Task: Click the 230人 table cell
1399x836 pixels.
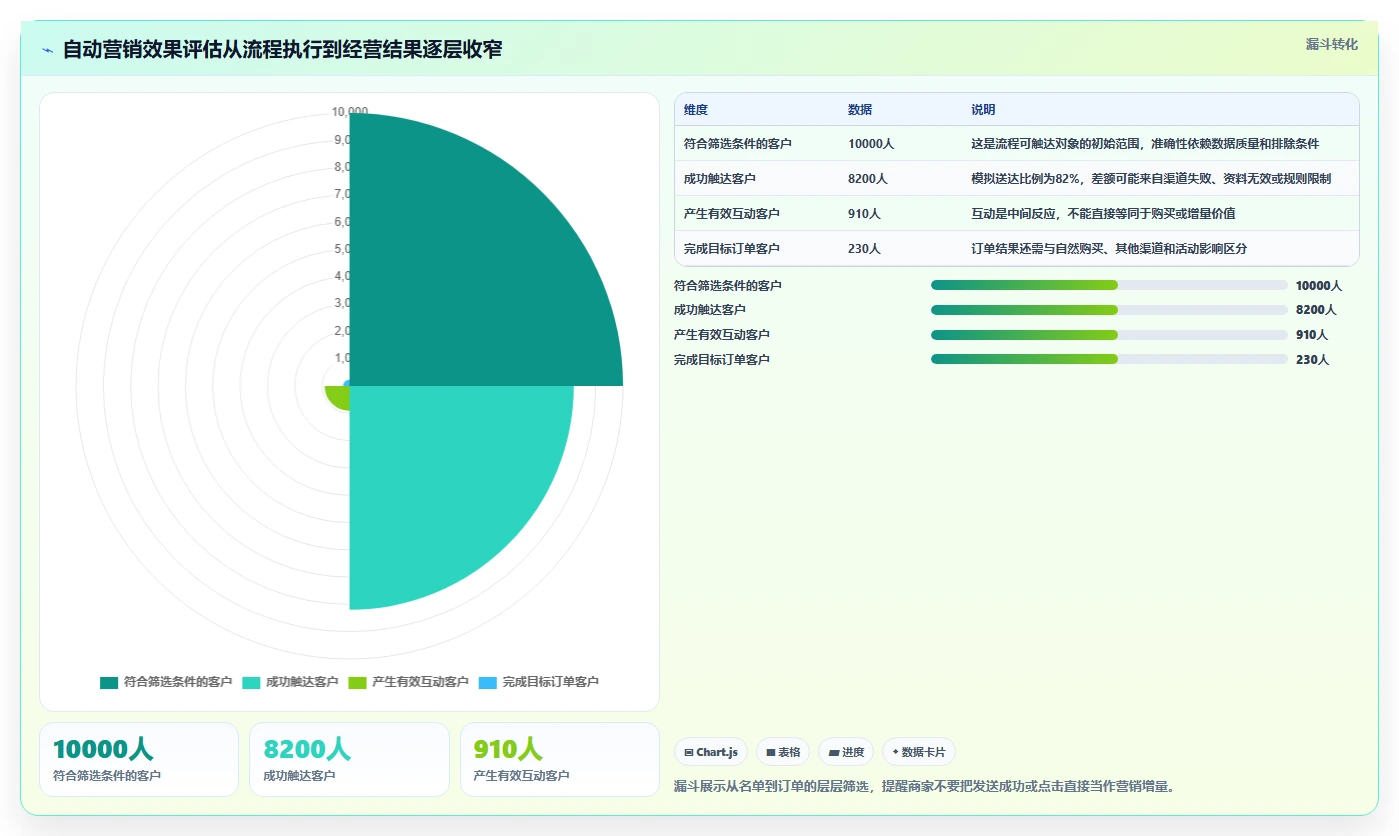Action: point(864,248)
